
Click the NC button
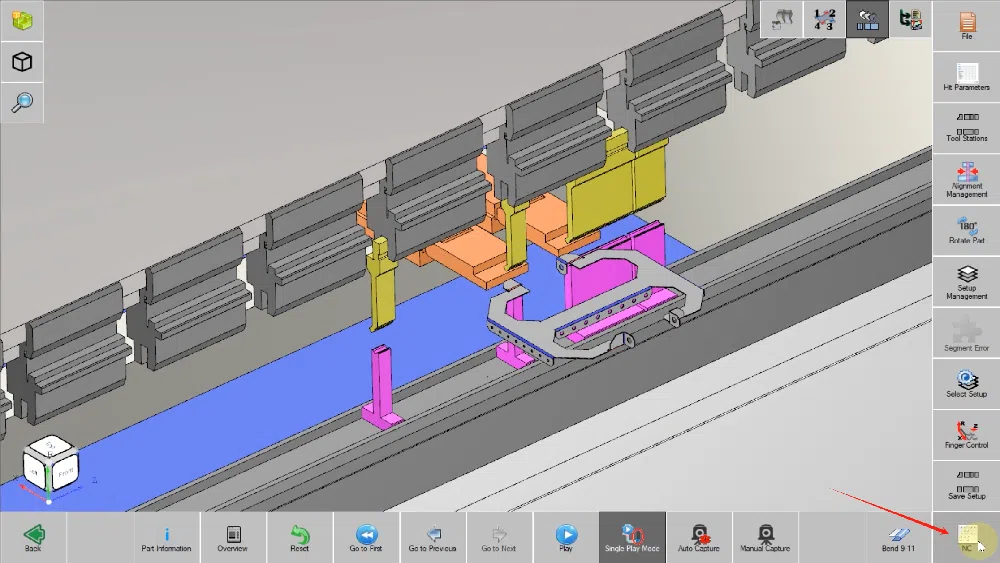click(x=966, y=538)
